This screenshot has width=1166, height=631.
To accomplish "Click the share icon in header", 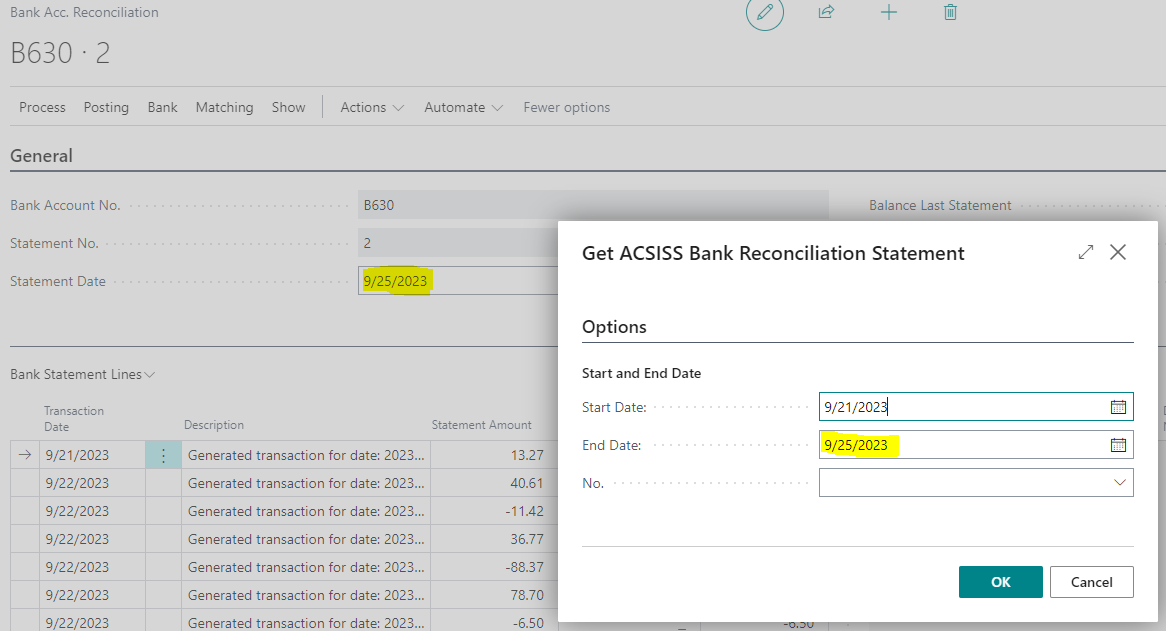I will [x=826, y=13].
